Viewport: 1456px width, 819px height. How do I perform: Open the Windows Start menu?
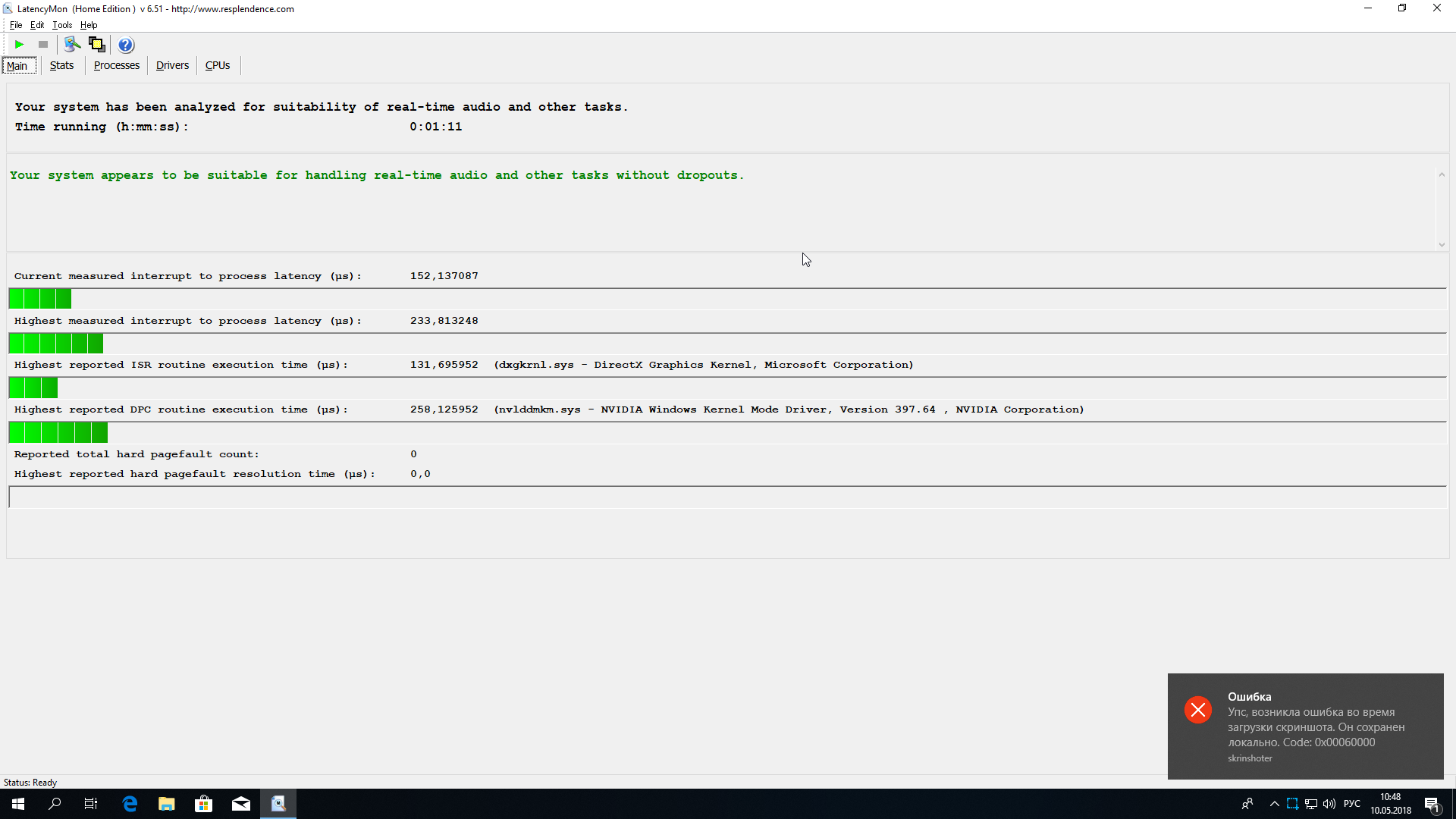18,804
